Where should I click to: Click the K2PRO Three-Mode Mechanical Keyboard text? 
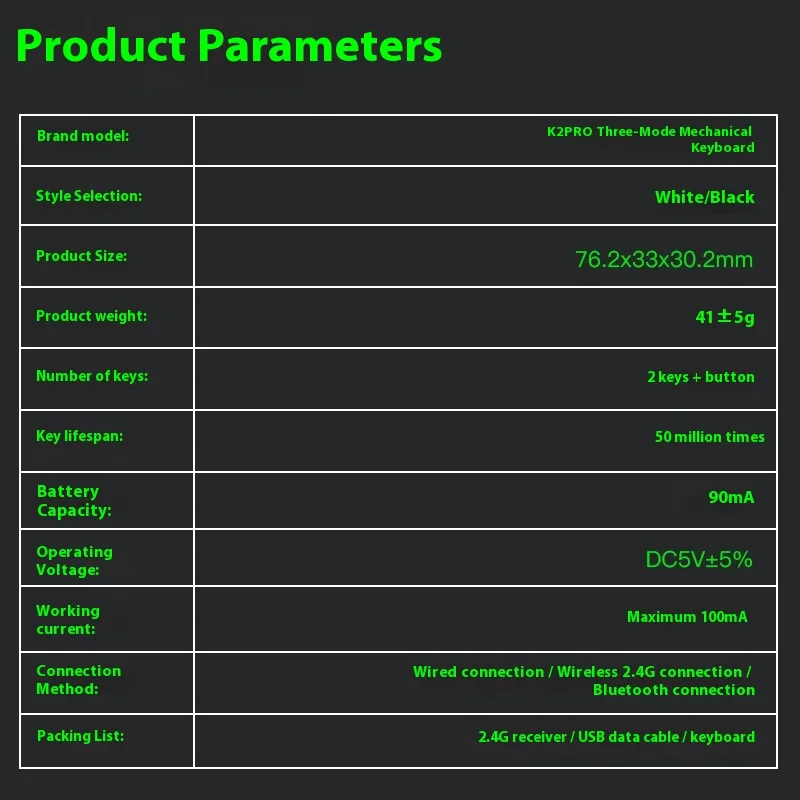point(650,139)
